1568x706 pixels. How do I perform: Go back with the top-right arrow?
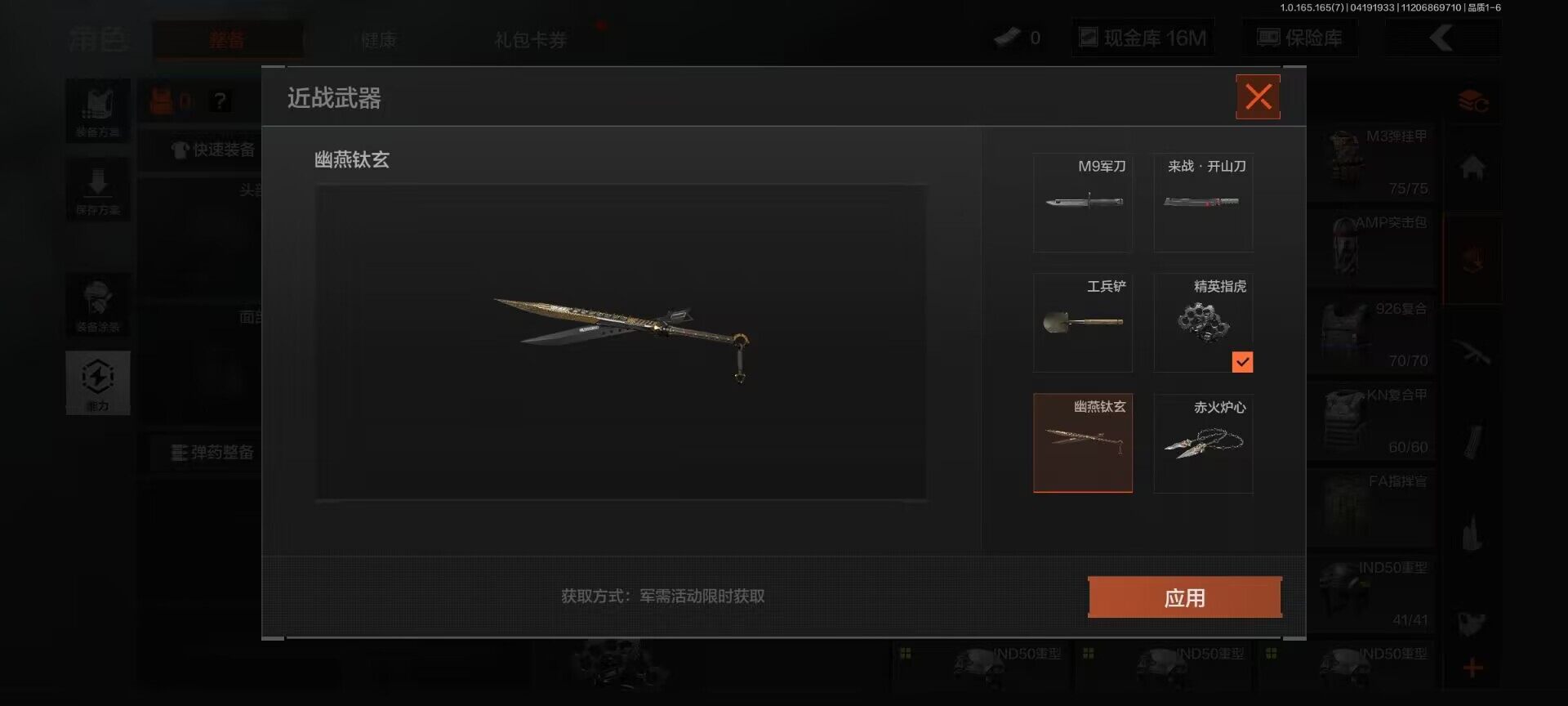(1442, 38)
